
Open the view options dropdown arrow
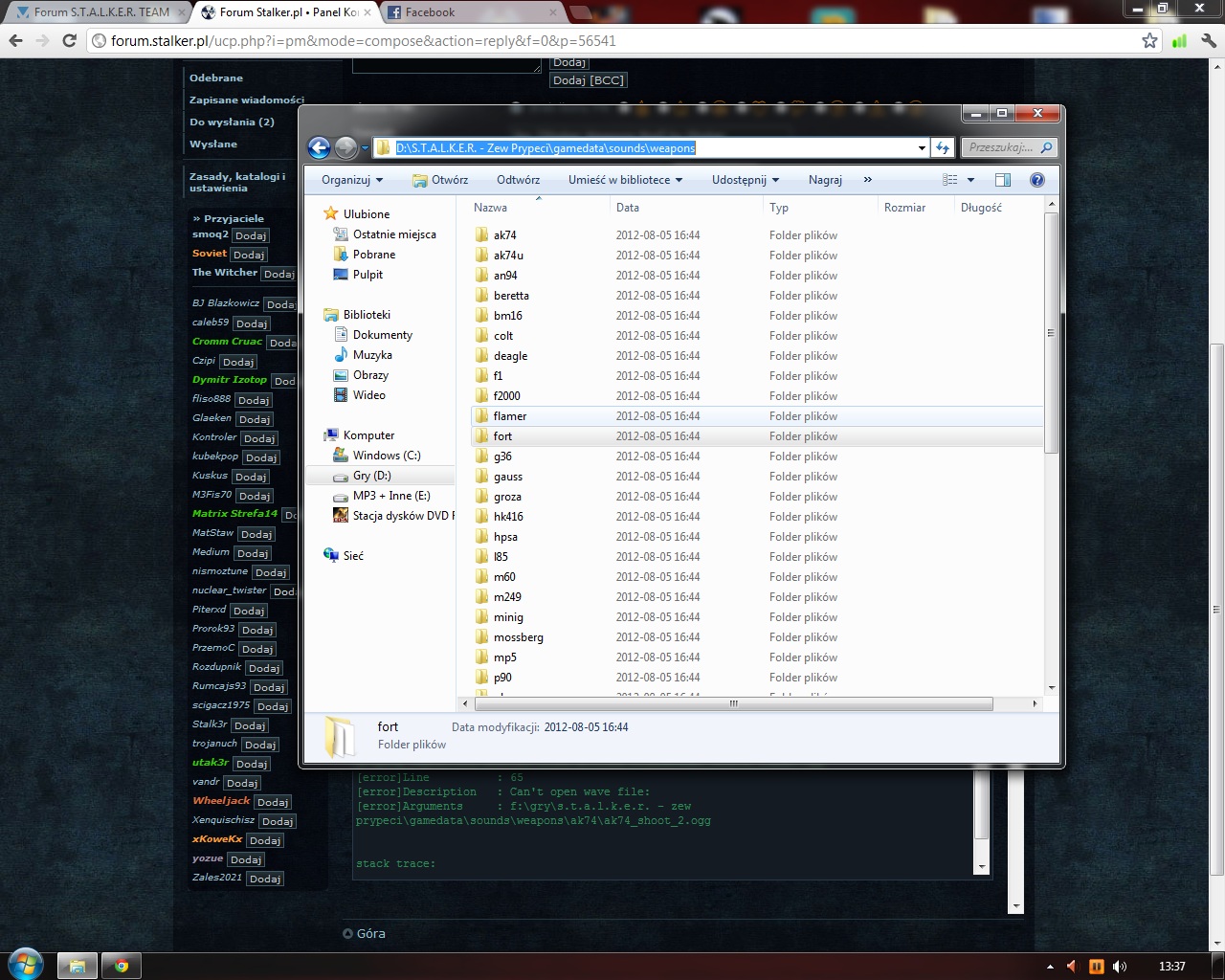tap(970, 180)
